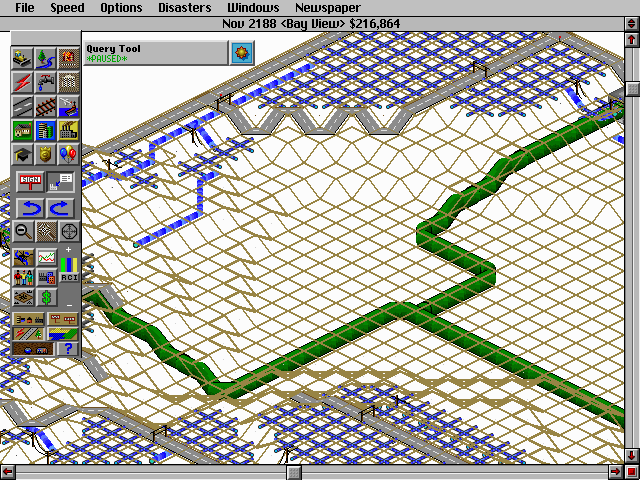Click the city title 'Nov 2188 <Bay View> $216,864'
The height and width of the screenshot is (480, 640).
(x=311, y=24)
